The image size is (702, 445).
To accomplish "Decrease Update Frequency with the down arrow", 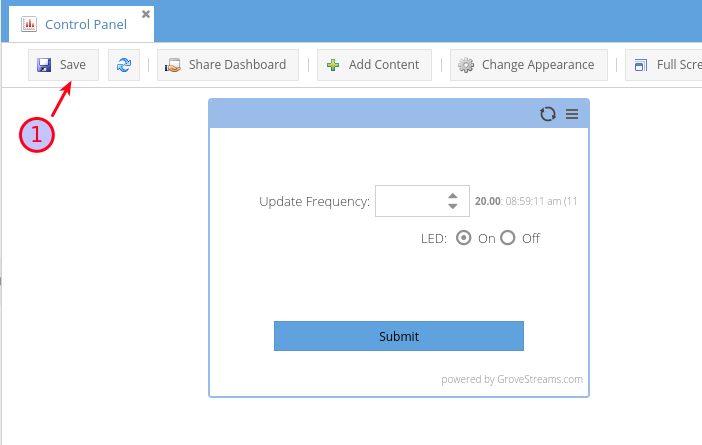I will click(453, 206).
